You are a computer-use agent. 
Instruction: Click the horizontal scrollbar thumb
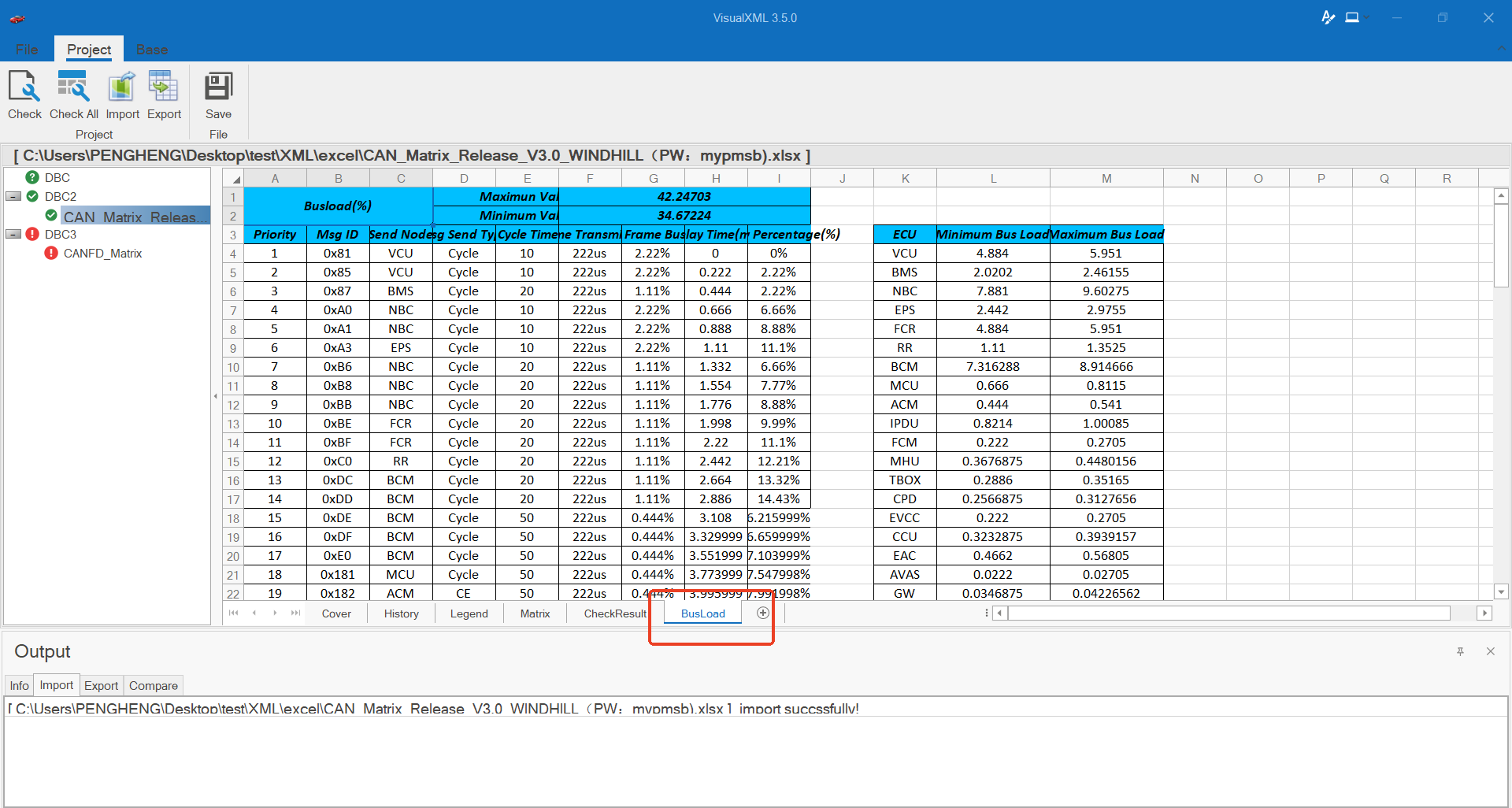click(1228, 613)
